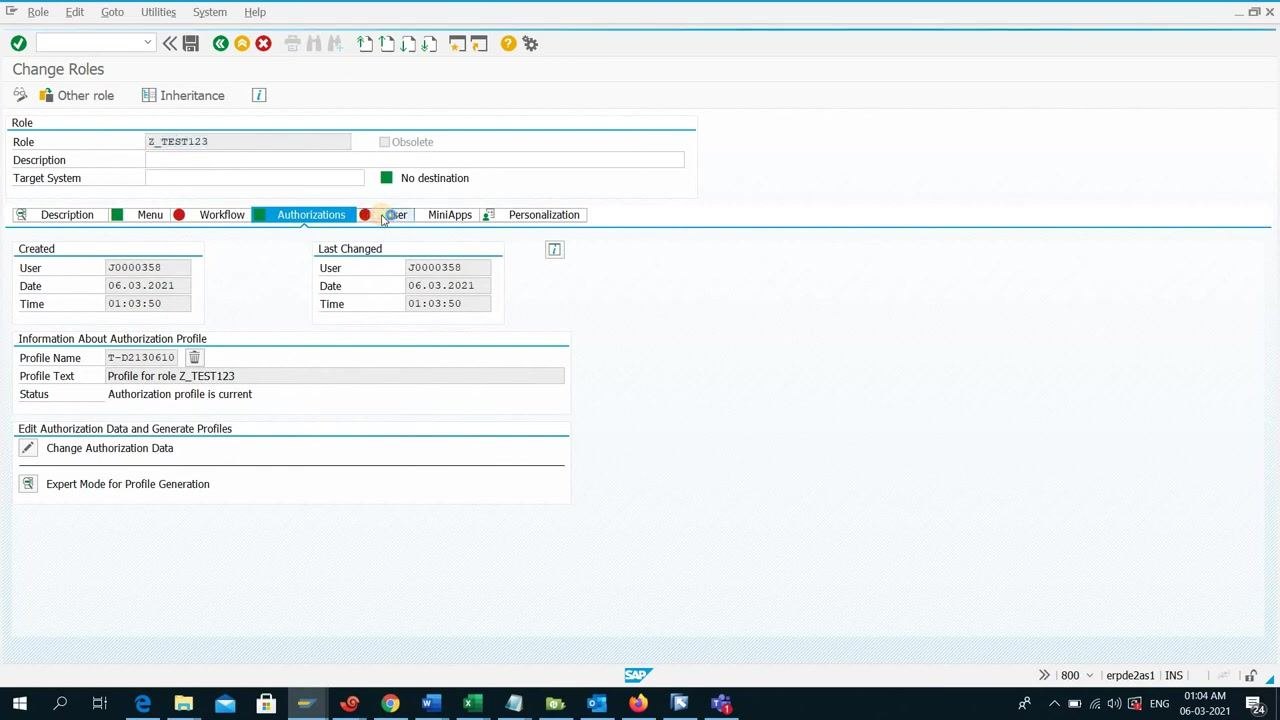This screenshot has height=720, width=1280.
Task: Delete the profile with the trash icon
Action: 194,357
